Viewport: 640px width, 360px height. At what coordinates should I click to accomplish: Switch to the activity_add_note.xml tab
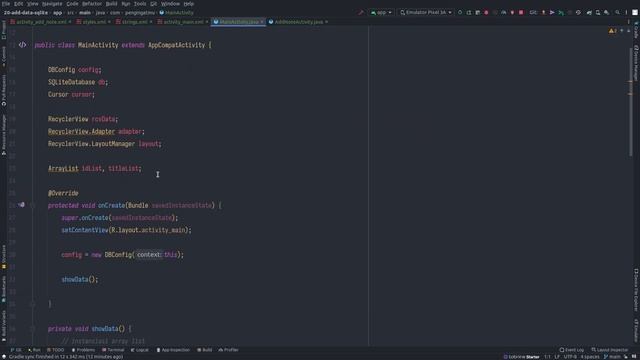[x=41, y=22]
